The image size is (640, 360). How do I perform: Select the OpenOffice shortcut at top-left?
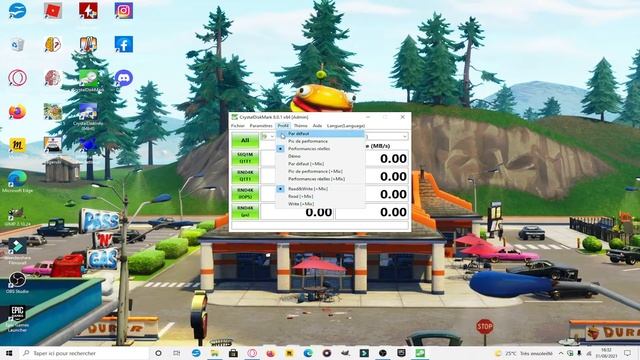point(17,11)
